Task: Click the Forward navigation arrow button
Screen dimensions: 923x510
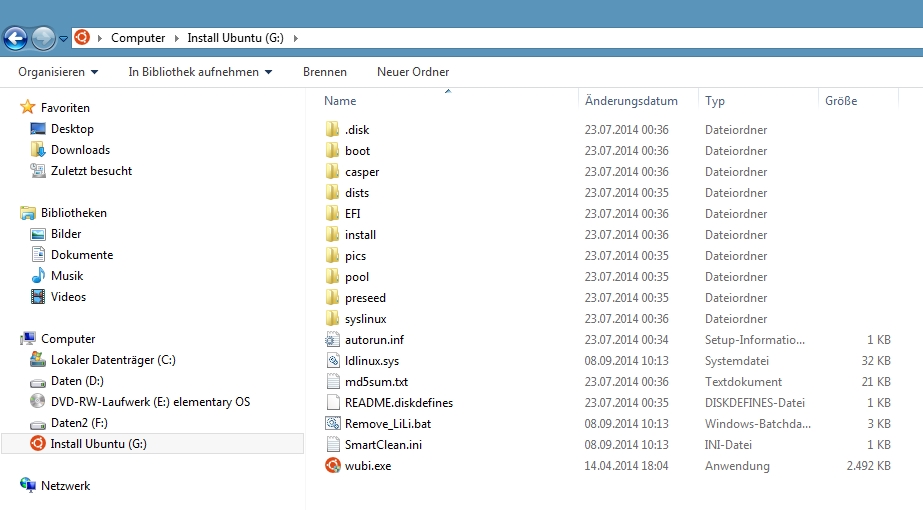Action: (x=43, y=39)
